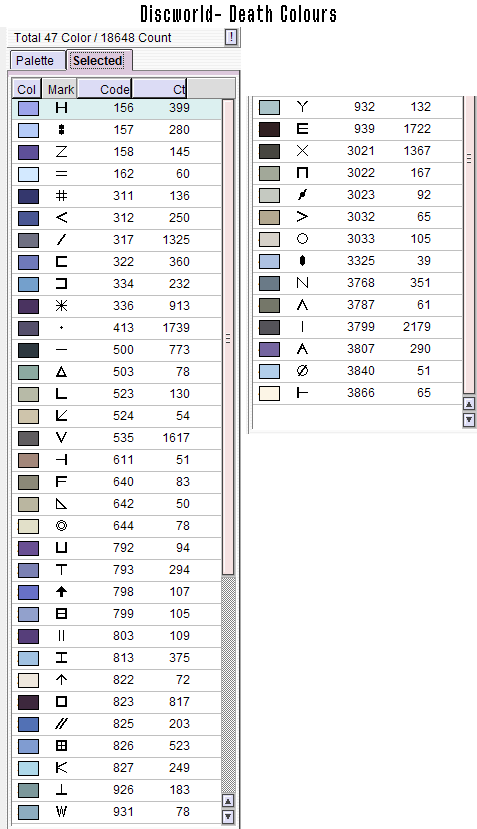Select color swatch for code 156
This screenshot has height=829, width=477.
point(29,108)
